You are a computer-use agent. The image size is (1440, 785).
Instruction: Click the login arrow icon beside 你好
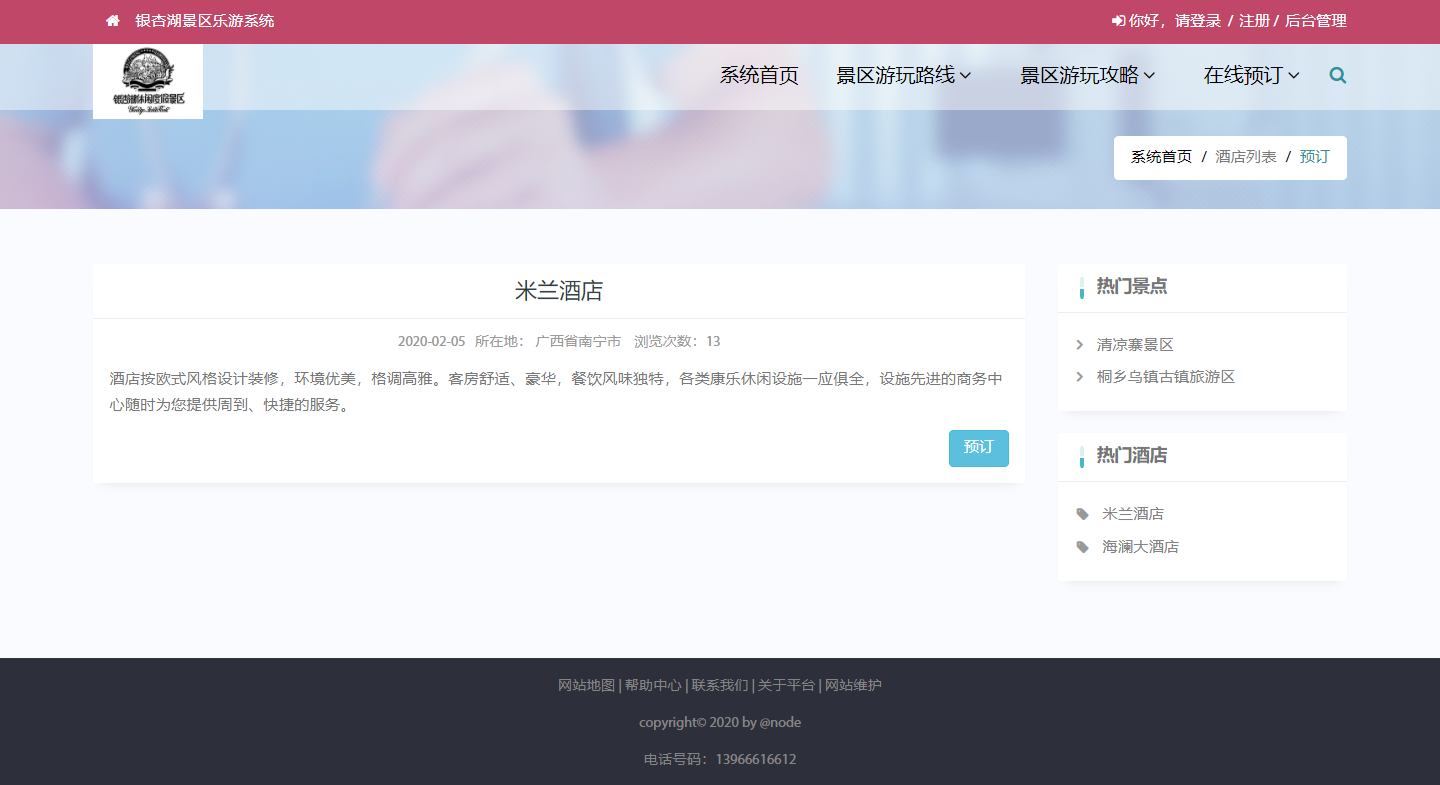(1117, 21)
